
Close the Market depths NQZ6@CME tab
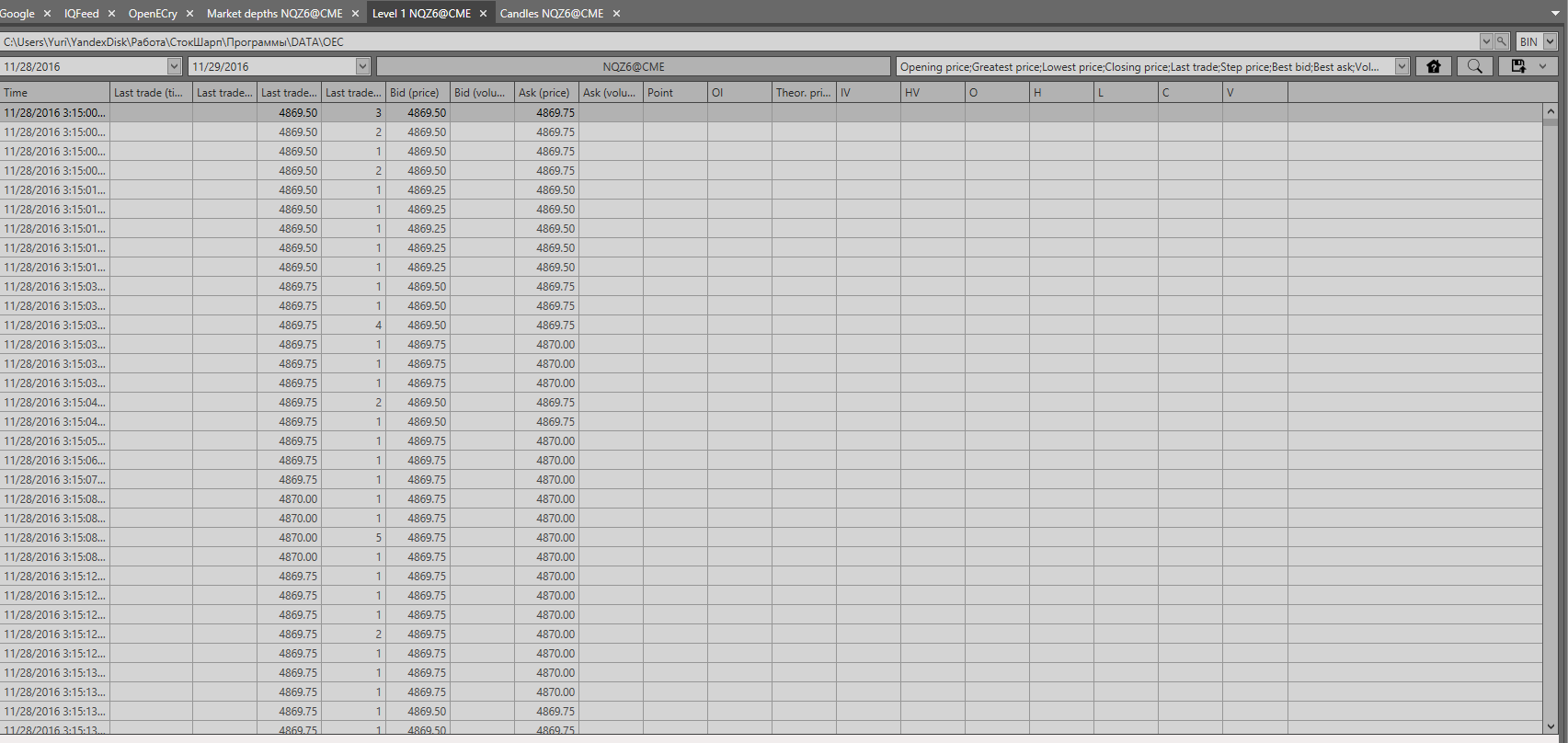pyautogui.click(x=356, y=14)
